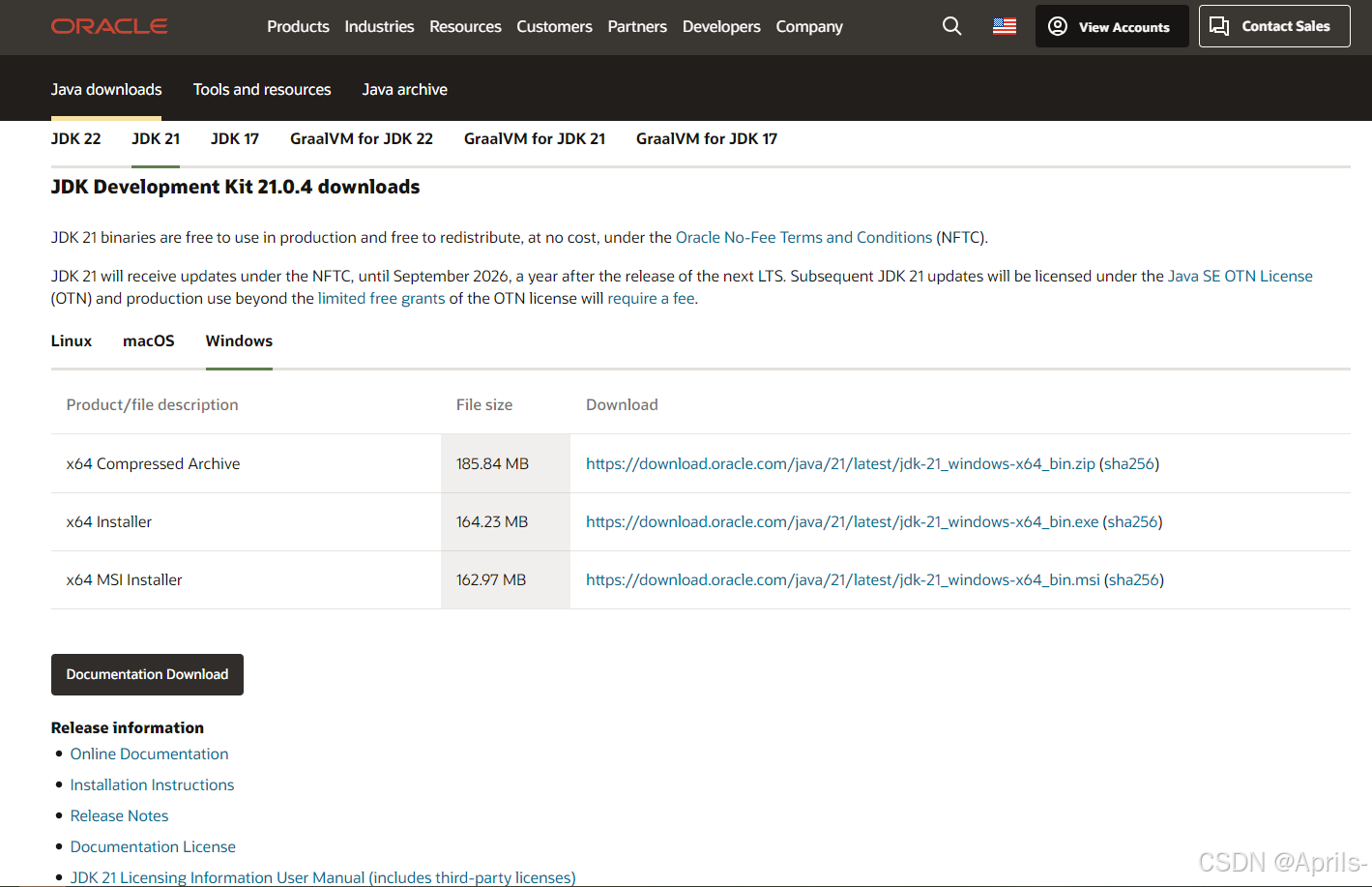The image size is (1372, 887).
Task: Open the Java SE OTN License link
Action: (1241, 276)
